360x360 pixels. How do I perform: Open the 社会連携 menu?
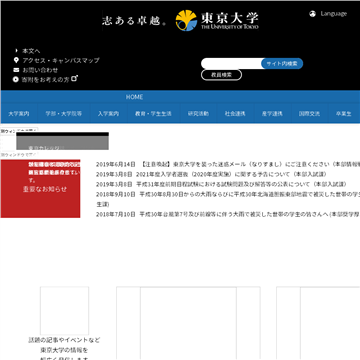[235, 114]
